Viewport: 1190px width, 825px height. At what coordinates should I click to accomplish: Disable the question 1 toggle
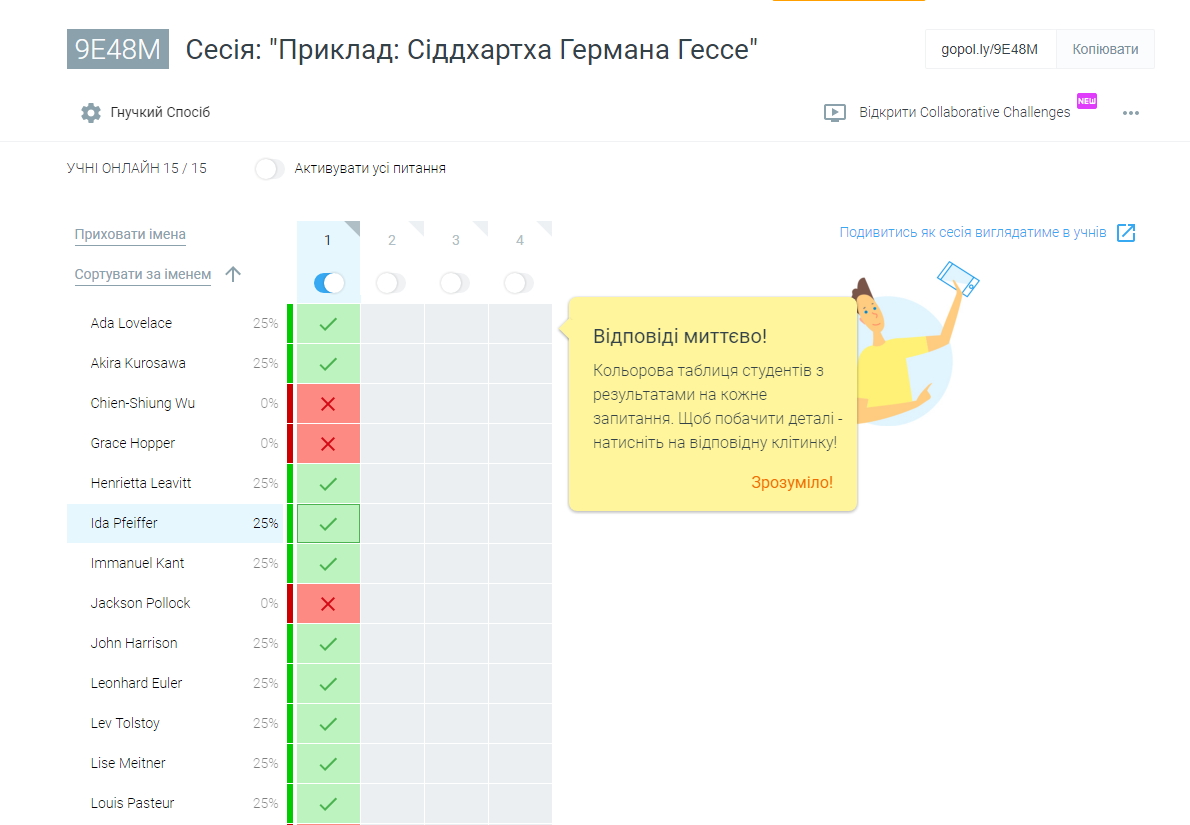[x=328, y=283]
